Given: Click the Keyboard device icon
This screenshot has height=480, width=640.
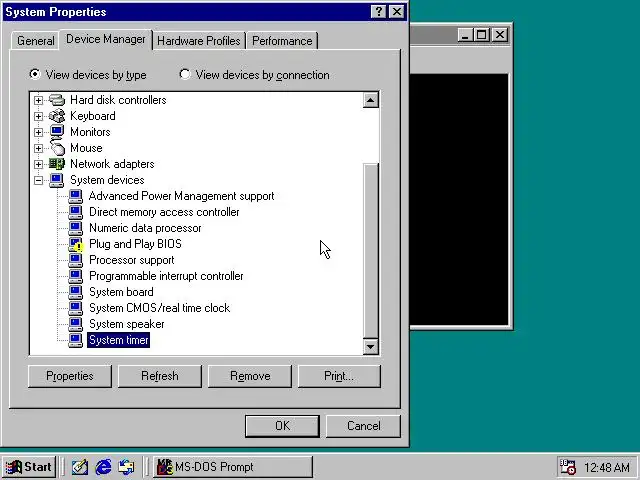Looking at the screenshot, I should pos(57,116).
